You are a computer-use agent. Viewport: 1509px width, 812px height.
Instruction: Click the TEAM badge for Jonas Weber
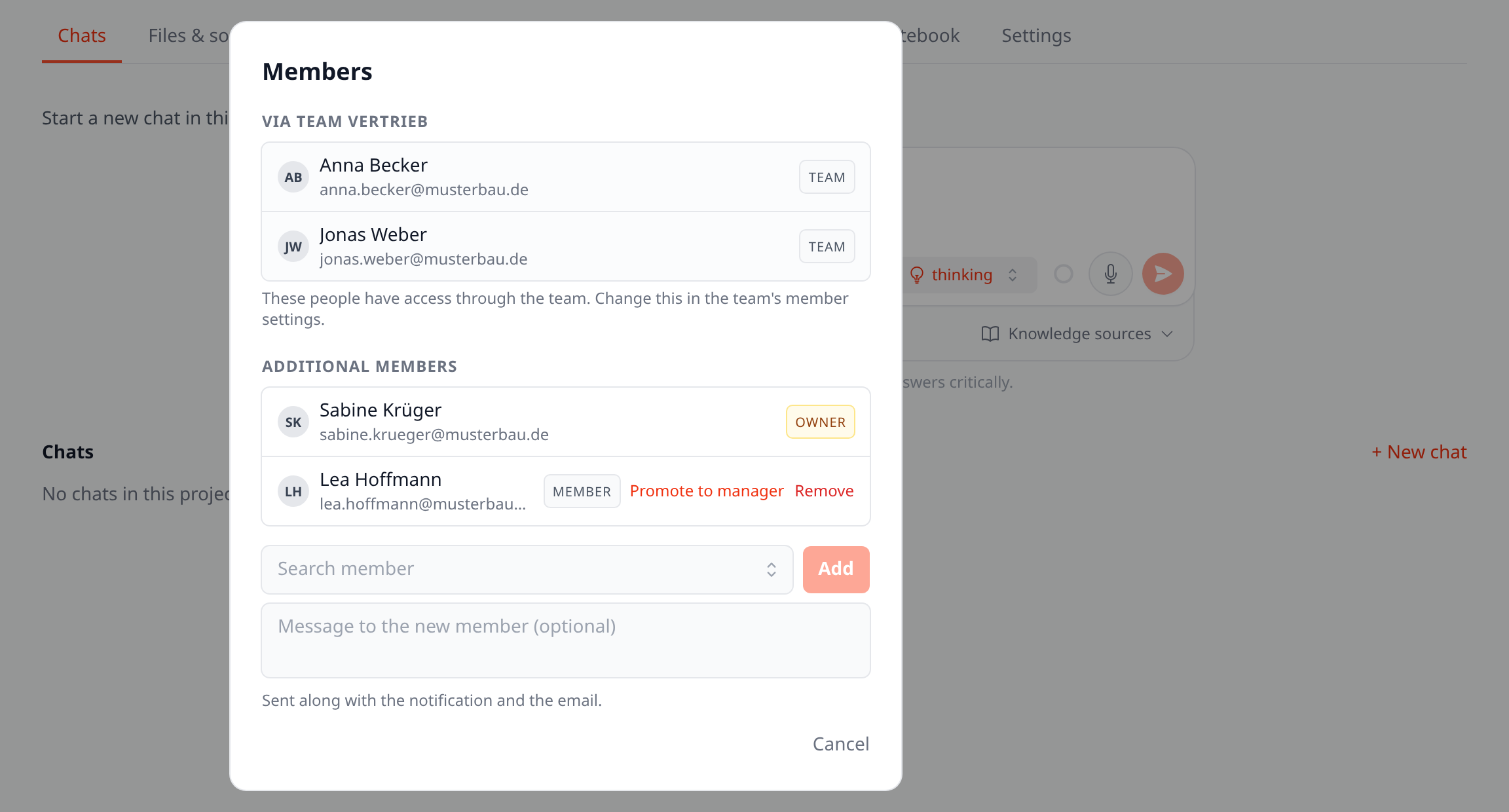(x=827, y=246)
